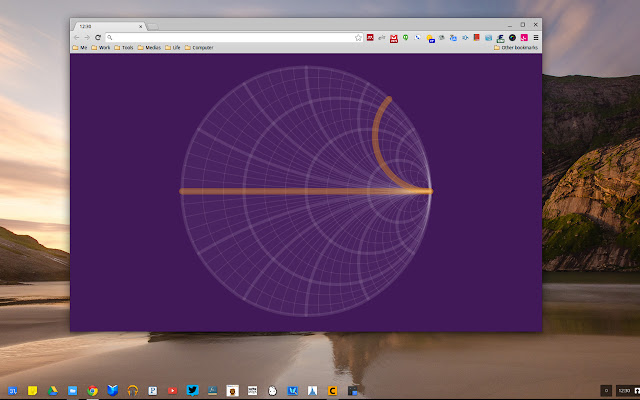Open the Twitter app on the shelf

tap(192, 391)
